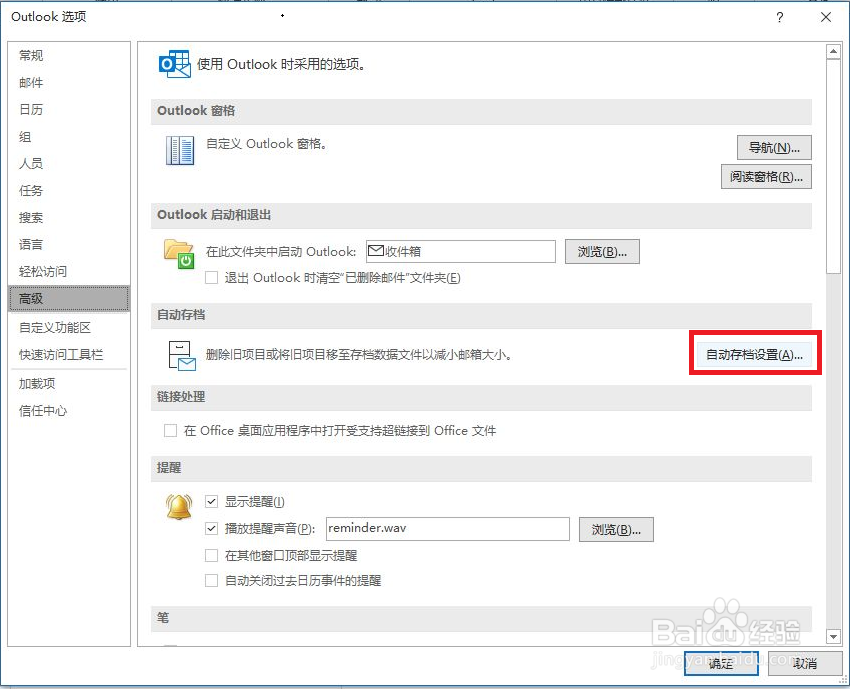Viewport: 850px width, 689px height.
Task: Select 搜索 category
Action: (69, 217)
